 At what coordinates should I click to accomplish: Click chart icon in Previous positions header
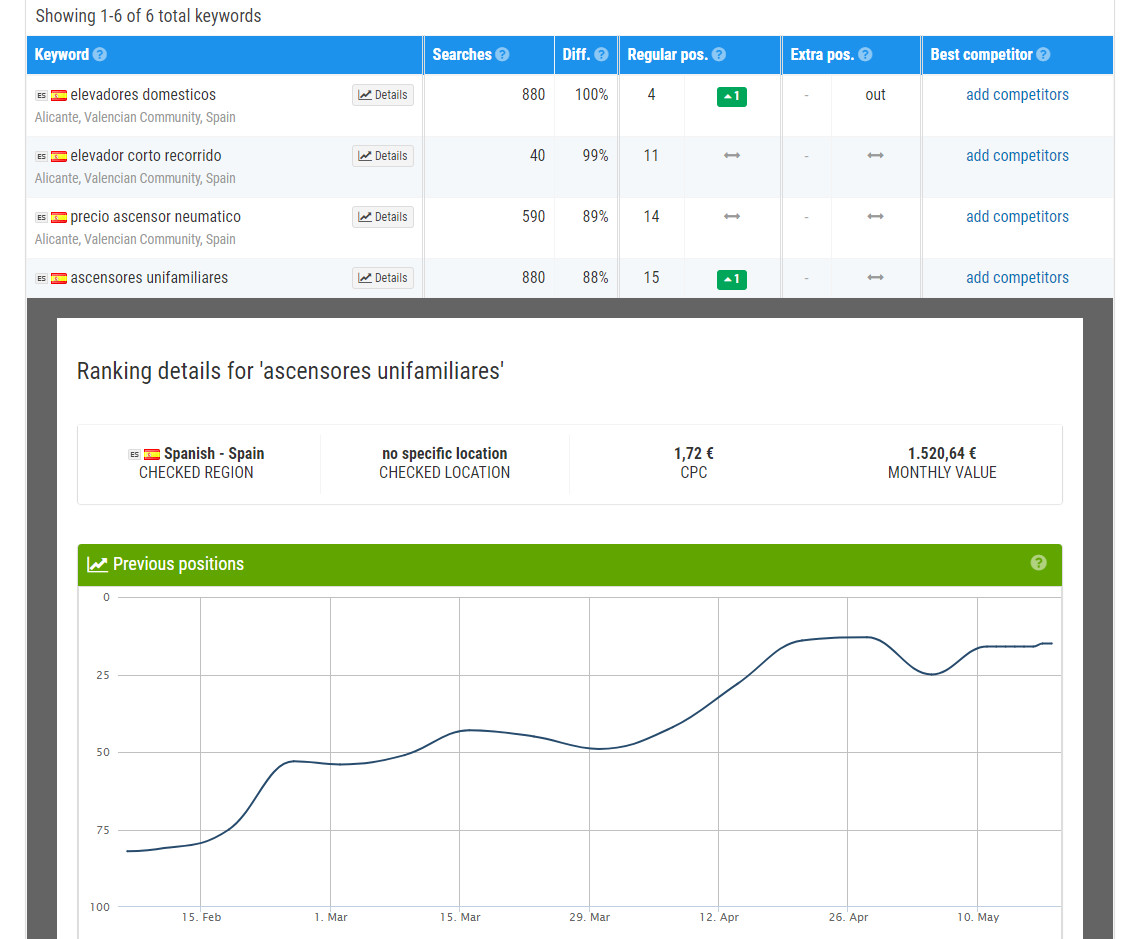[x=97, y=565]
